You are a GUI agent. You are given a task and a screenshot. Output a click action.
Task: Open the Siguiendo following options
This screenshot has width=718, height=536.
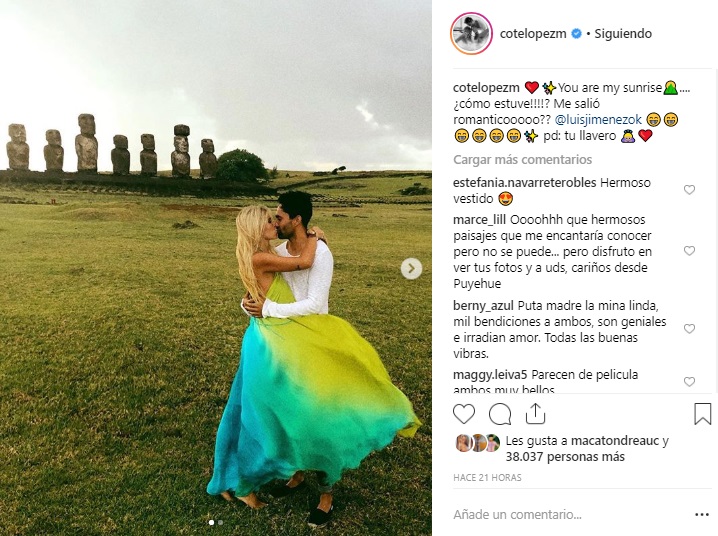pyautogui.click(x=623, y=33)
